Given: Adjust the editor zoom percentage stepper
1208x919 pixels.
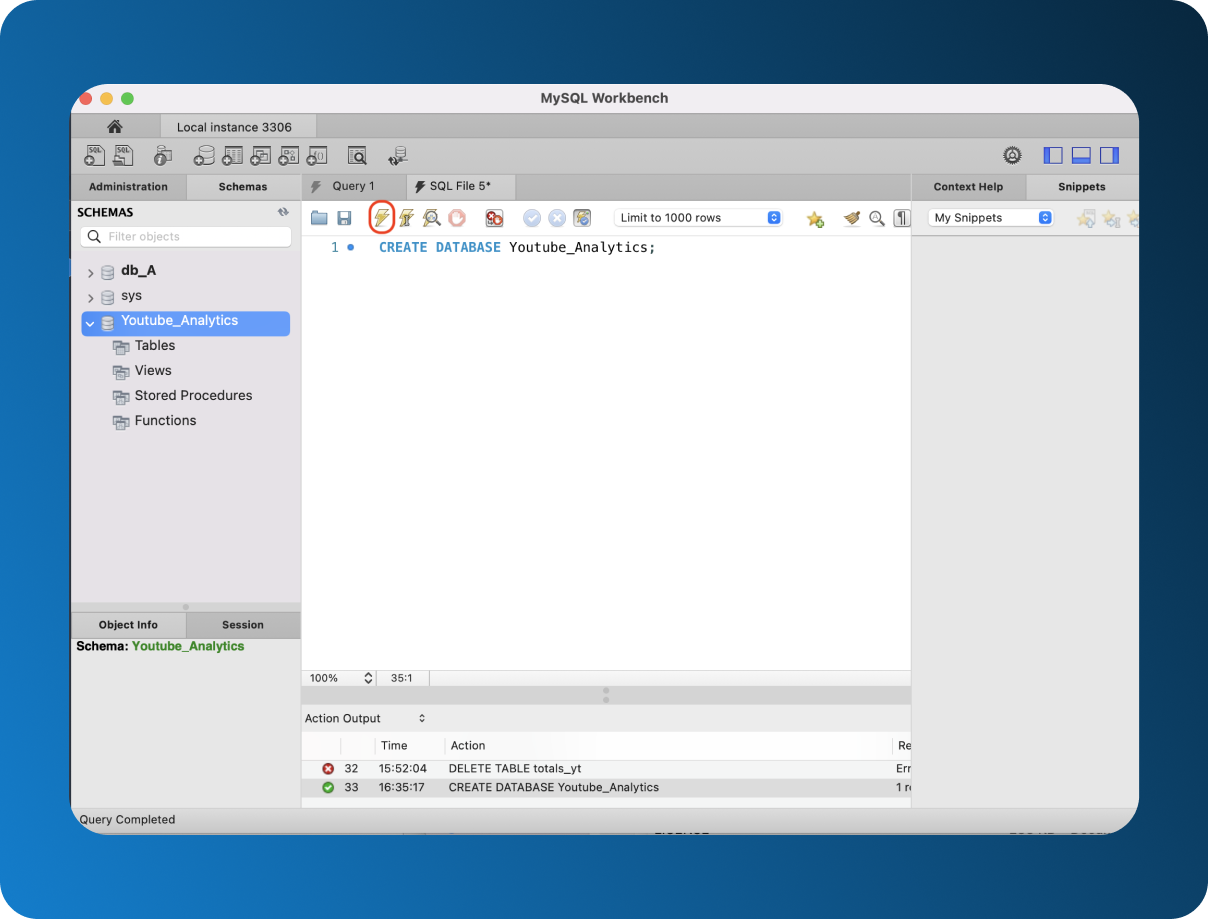Looking at the screenshot, I should point(368,677).
